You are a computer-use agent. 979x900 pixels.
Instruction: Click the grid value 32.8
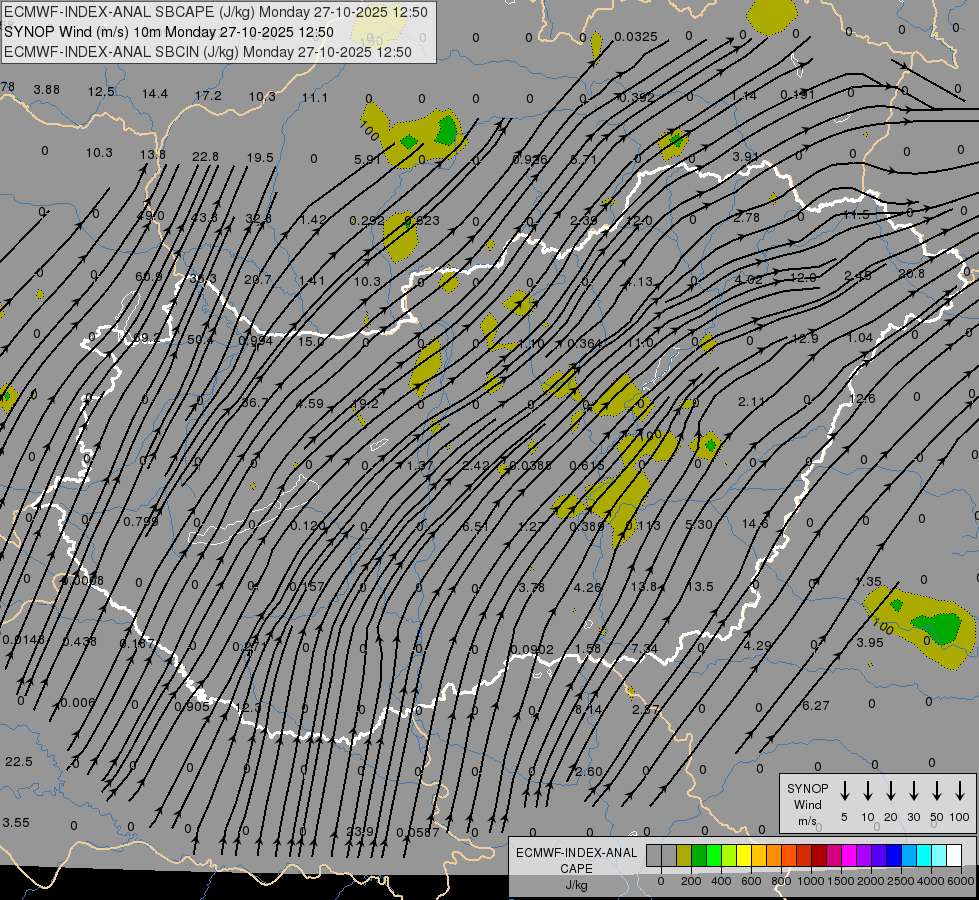click(x=258, y=219)
